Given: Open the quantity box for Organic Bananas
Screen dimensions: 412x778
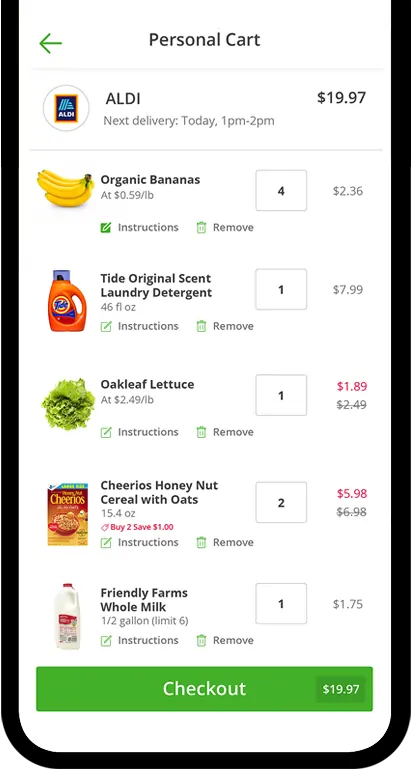Looking at the screenshot, I should pos(281,191).
